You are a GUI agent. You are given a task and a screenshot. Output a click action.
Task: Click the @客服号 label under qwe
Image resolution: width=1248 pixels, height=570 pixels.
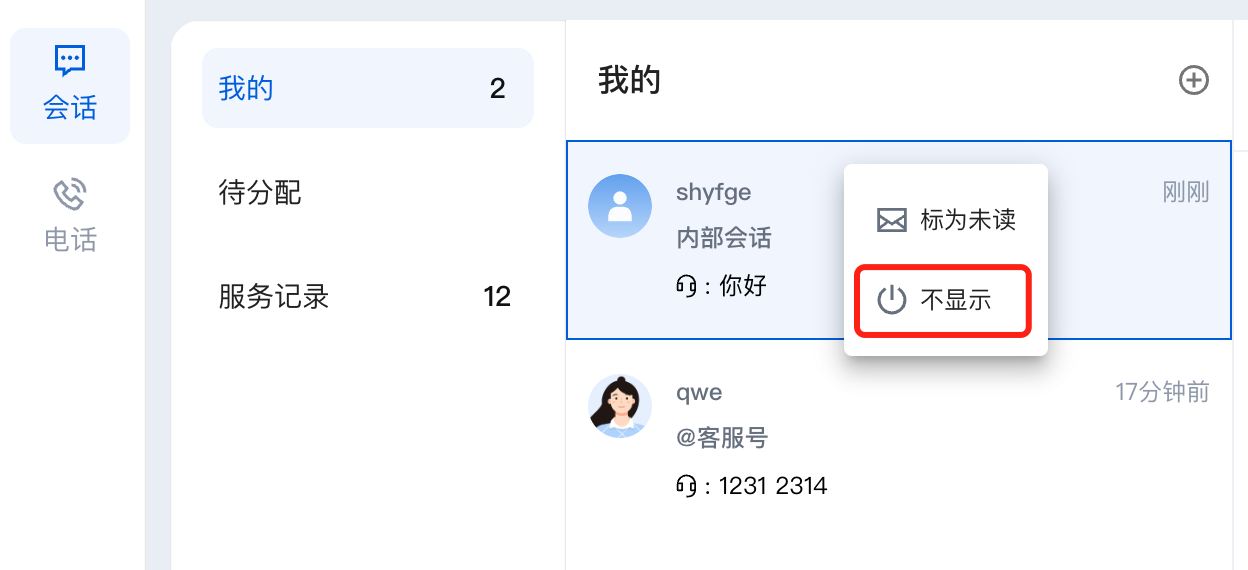[x=722, y=438]
